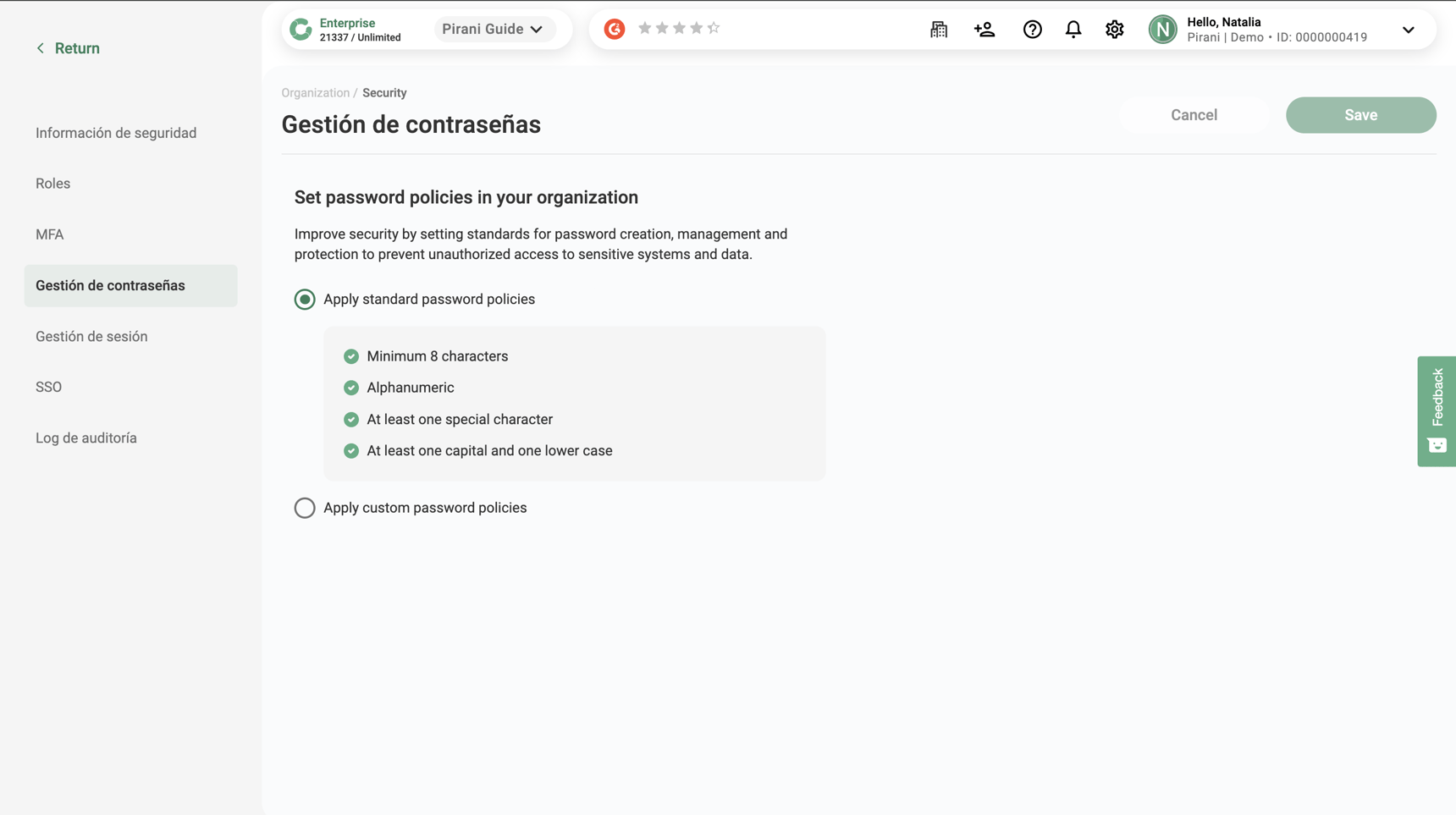1456x815 pixels.
Task: Open the Pirani Guide dropdown
Action: 493,30
